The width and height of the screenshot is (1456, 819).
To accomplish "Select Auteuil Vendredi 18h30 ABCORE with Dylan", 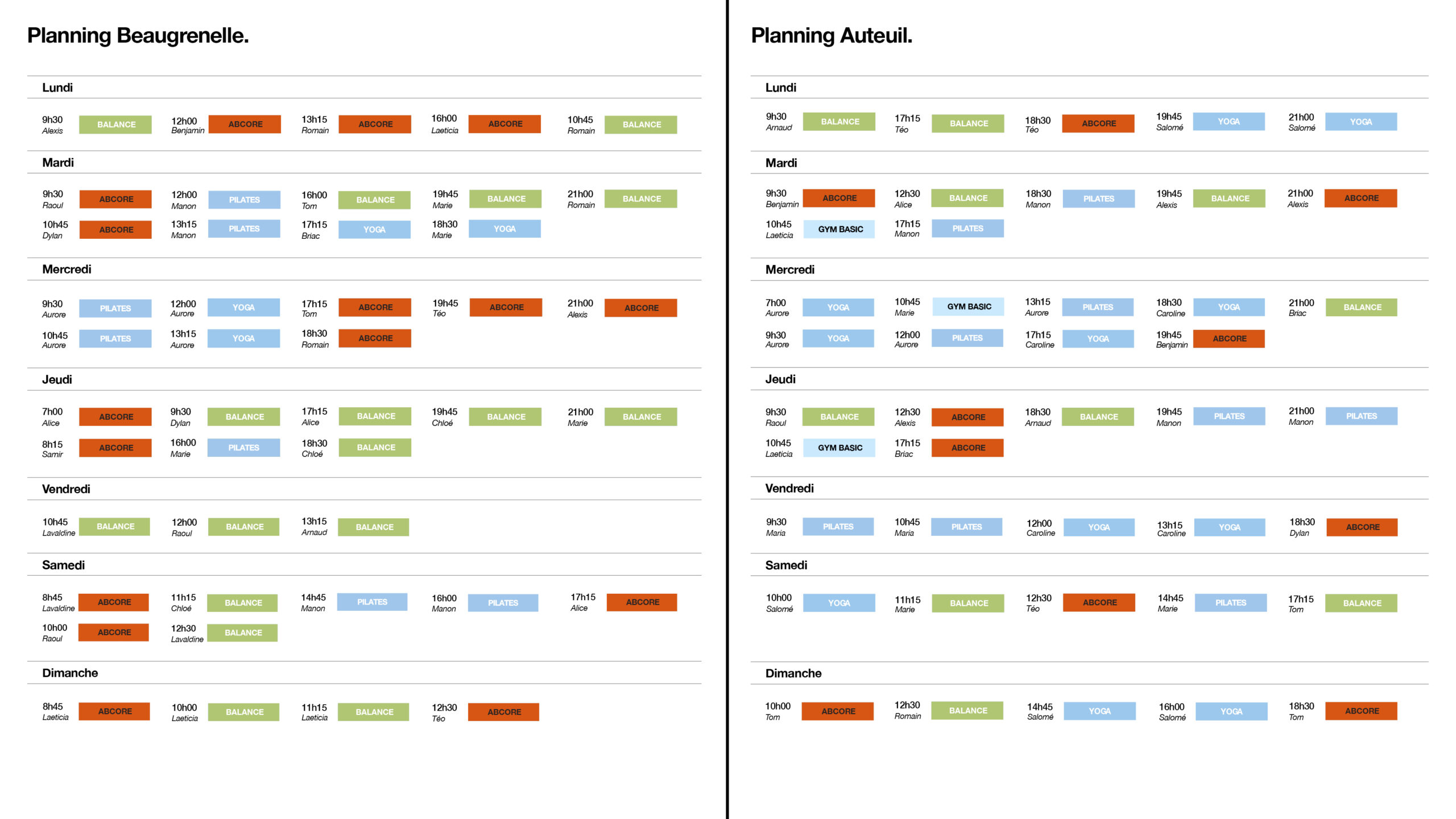I will coord(1362,527).
